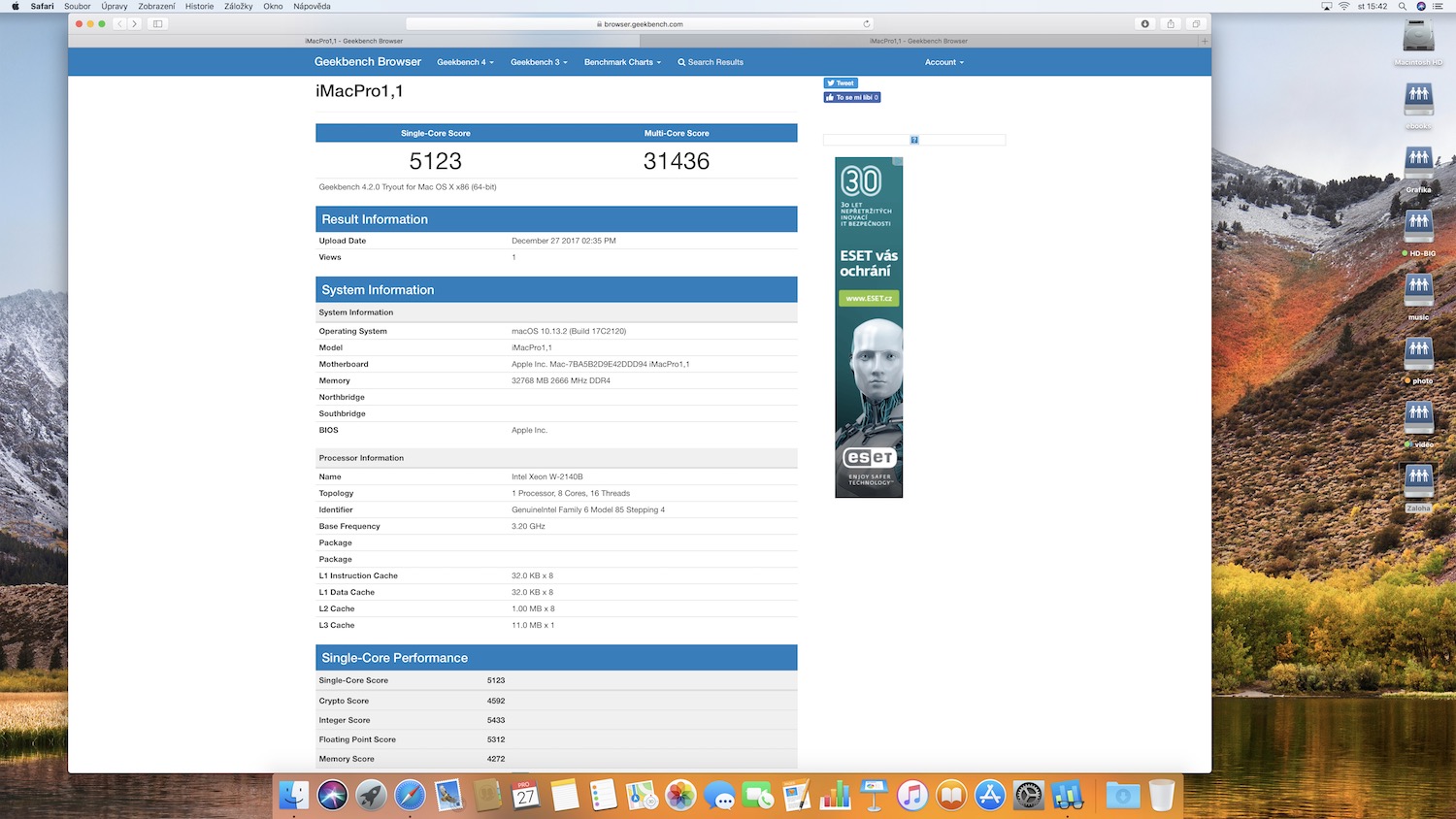Open the Mail stamp icon in Dock

[448, 796]
